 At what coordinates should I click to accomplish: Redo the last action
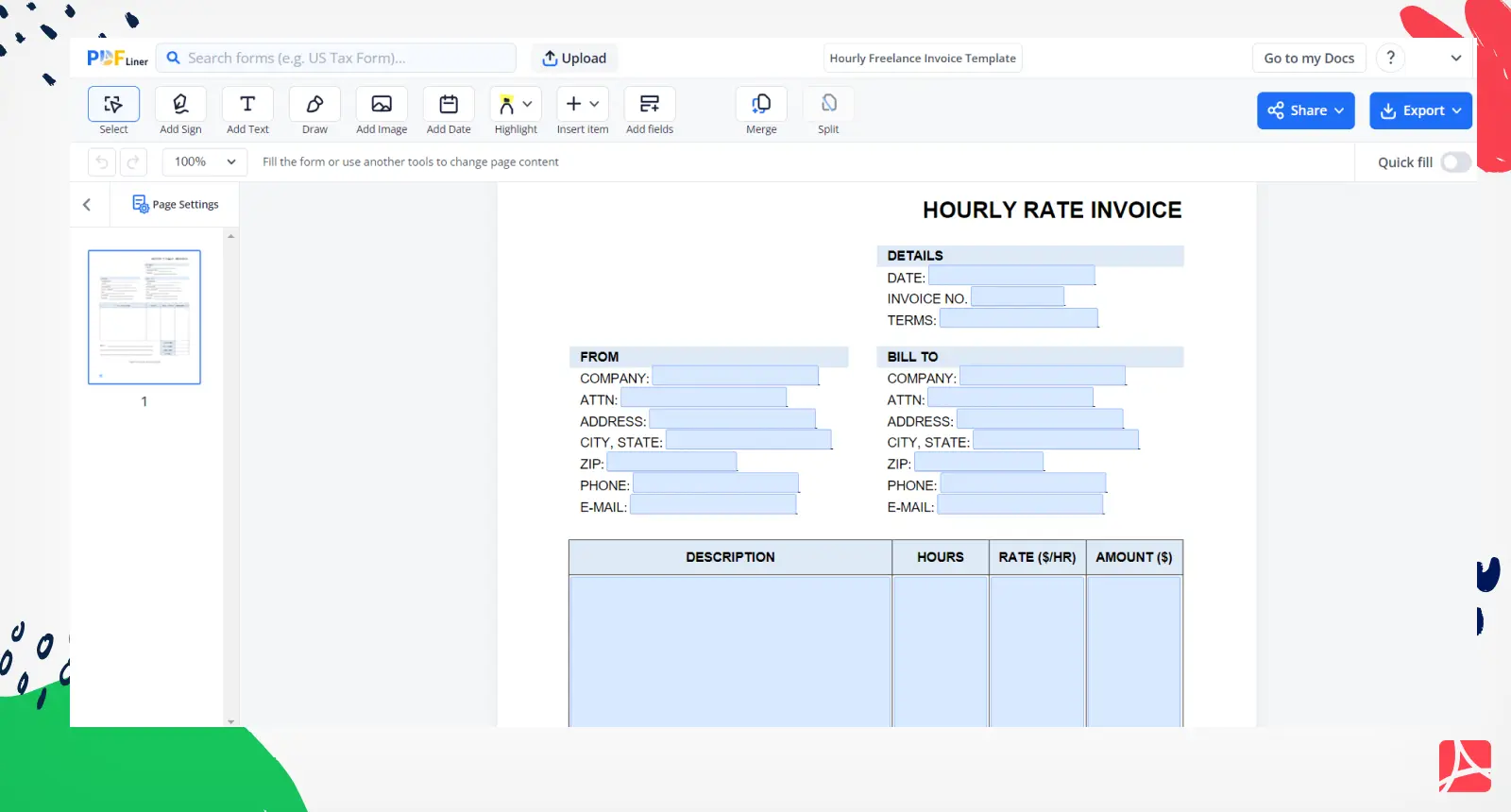133,162
